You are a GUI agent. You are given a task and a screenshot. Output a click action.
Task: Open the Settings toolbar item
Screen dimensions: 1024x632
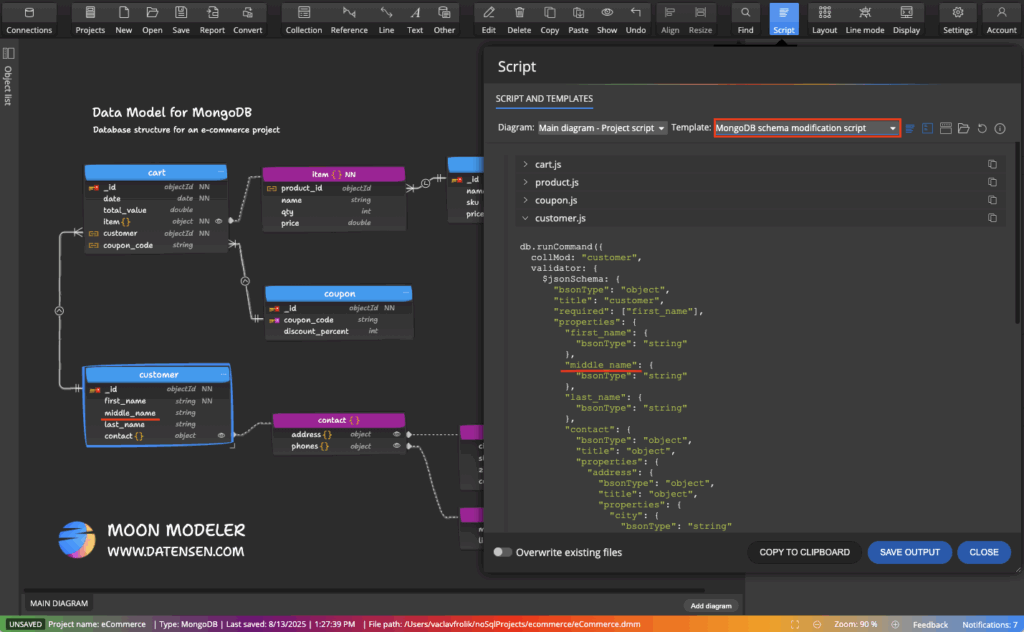957,20
